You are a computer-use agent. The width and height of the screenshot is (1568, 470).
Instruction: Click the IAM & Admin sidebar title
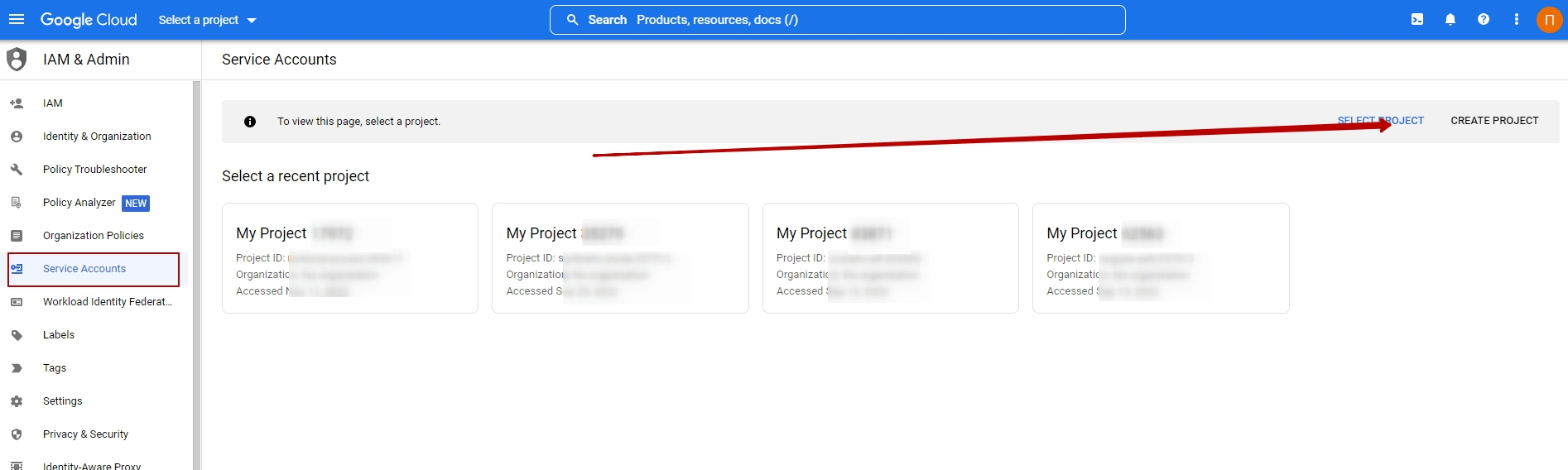[x=86, y=60]
